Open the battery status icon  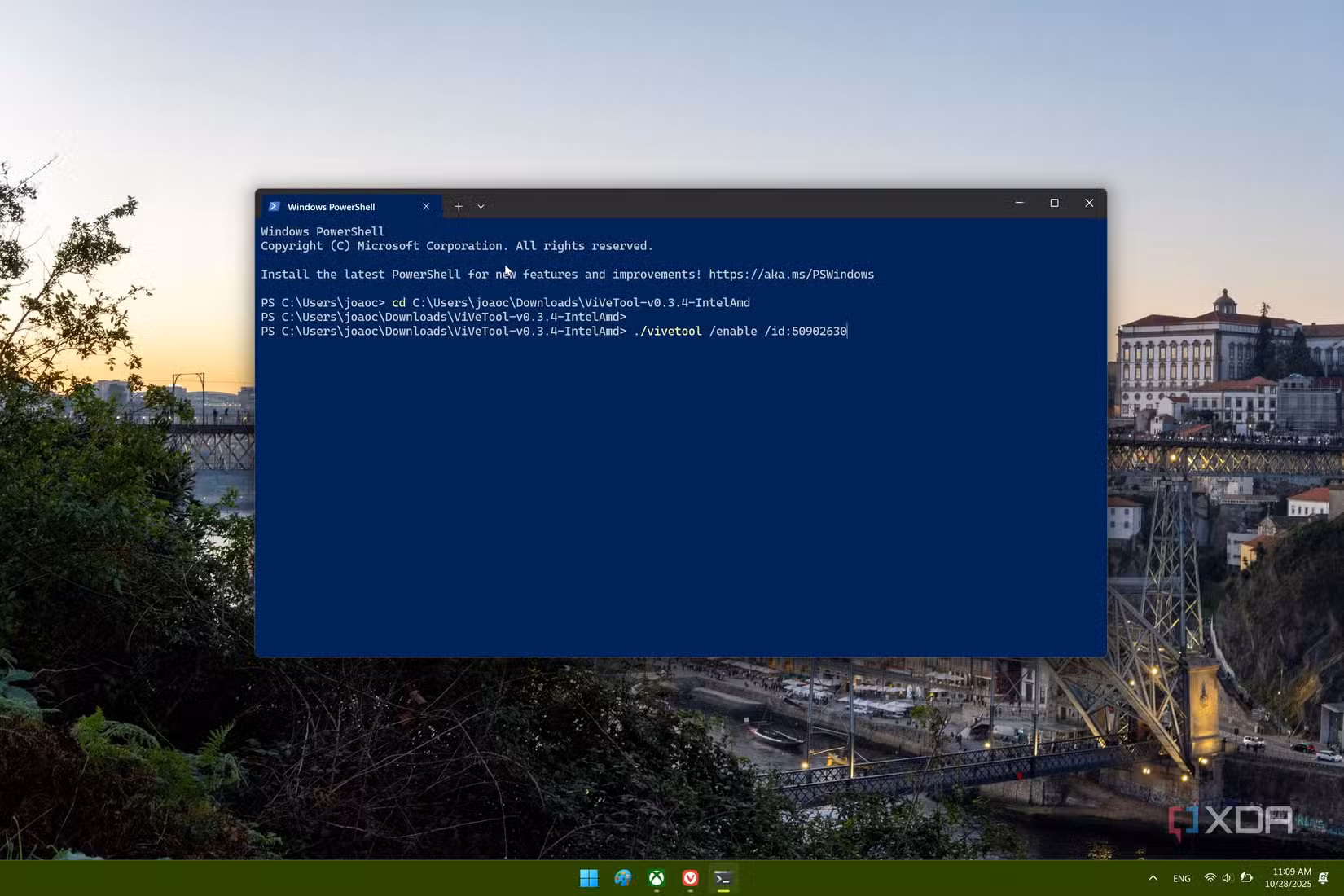tap(1246, 878)
